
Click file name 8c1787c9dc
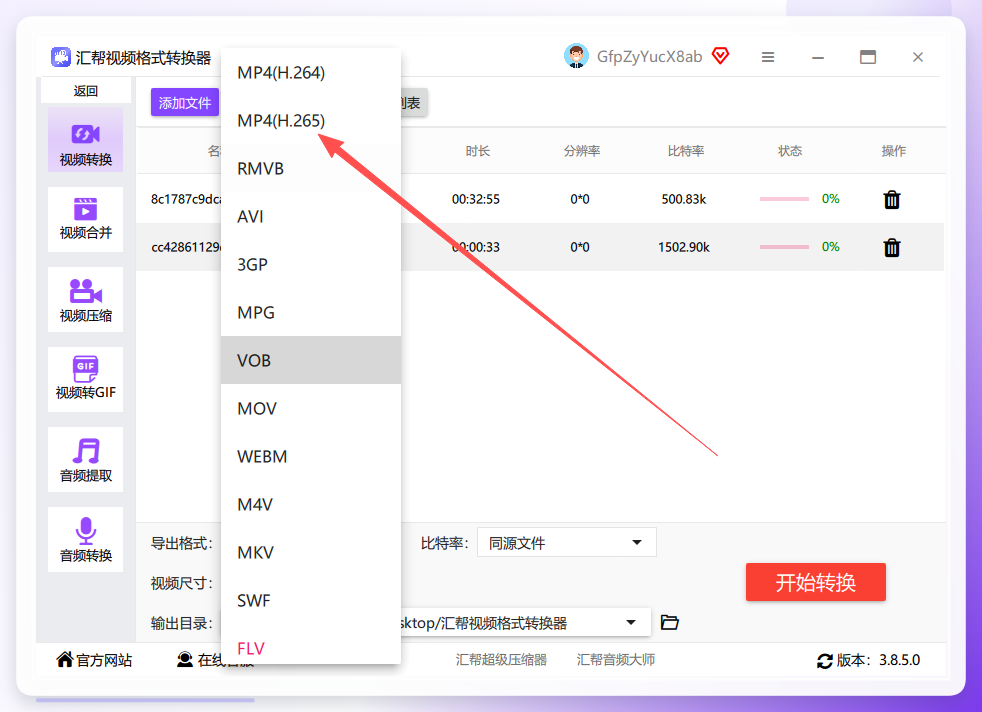[186, 199]
